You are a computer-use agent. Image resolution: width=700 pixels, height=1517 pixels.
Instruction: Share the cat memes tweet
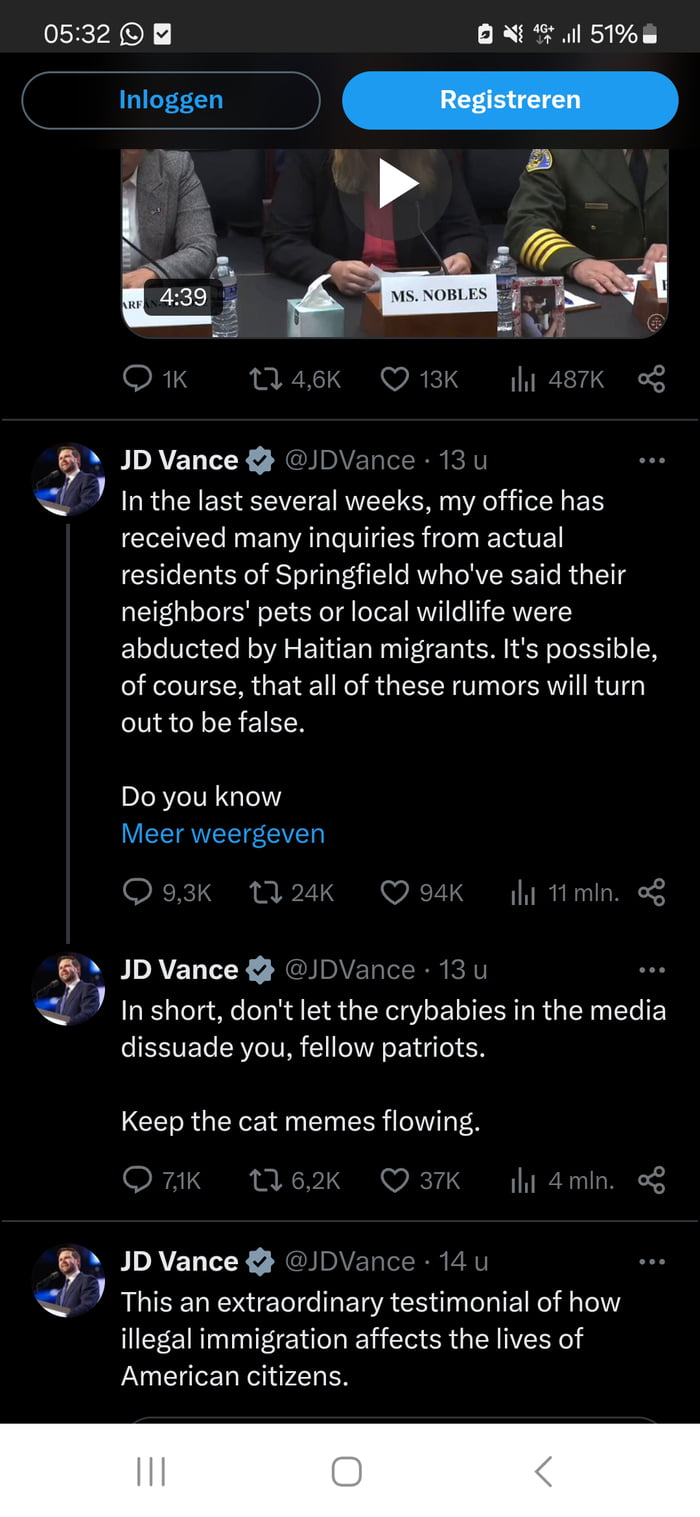point(651,1181)
